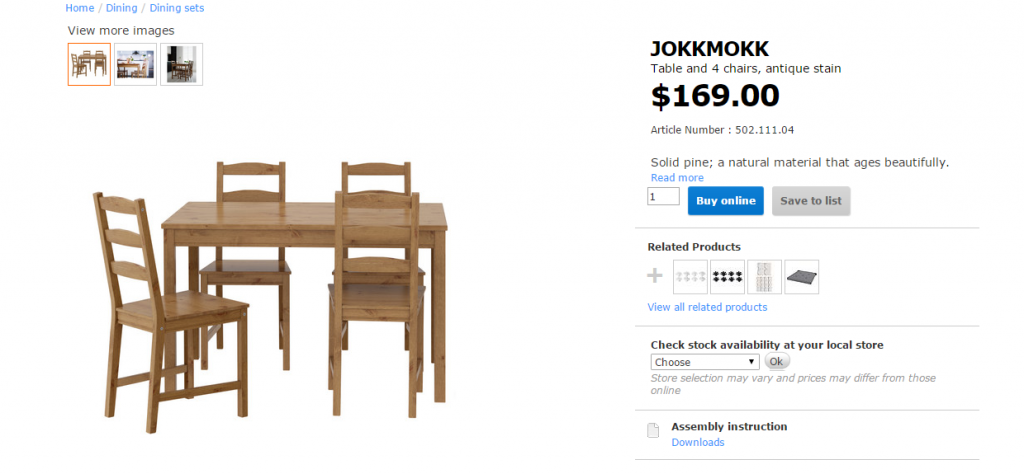This screenshot has width=1024, height=474.
Task: View the kitchen scene thumbnail image
Action: 135,64
